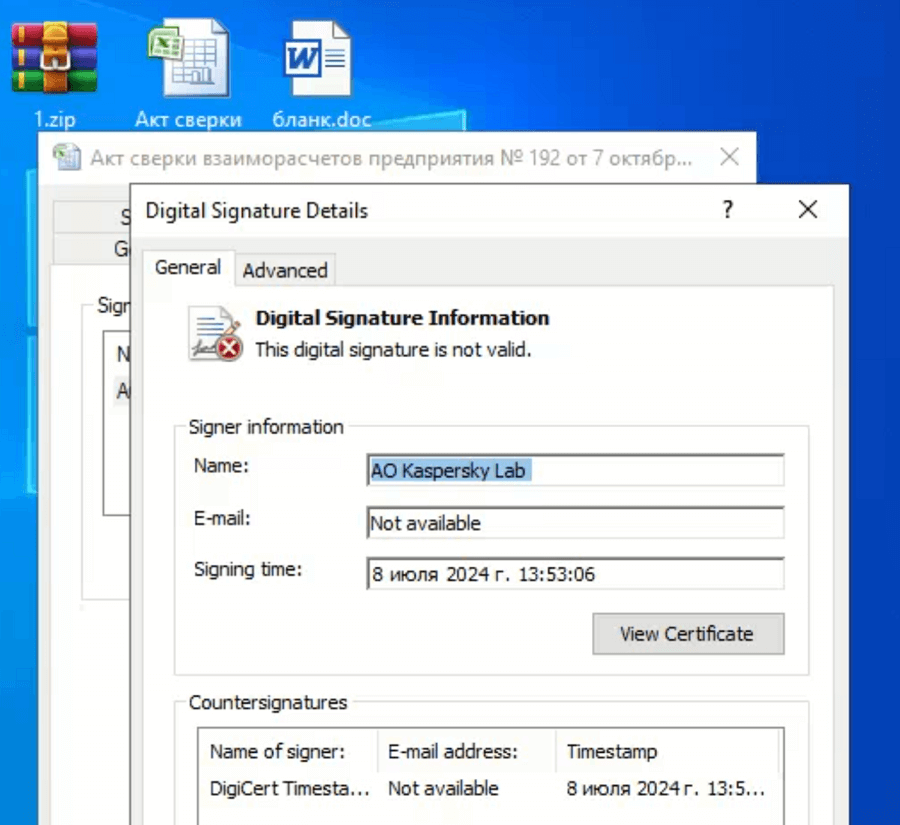
Task: Switch to the Advanced tab
Action: click(x=285, y=270)
